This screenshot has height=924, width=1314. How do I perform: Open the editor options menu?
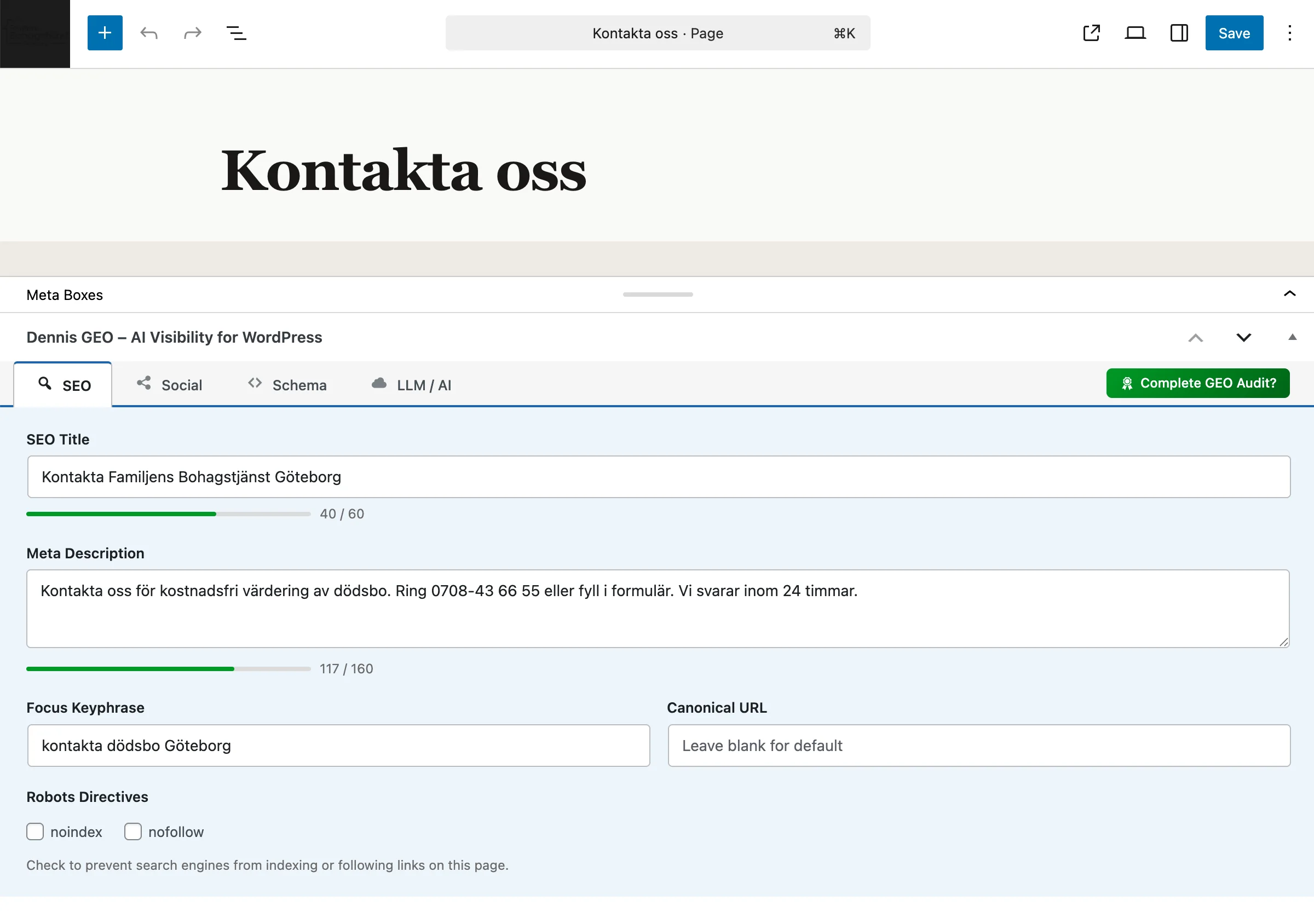click(x=1290, y=33)
